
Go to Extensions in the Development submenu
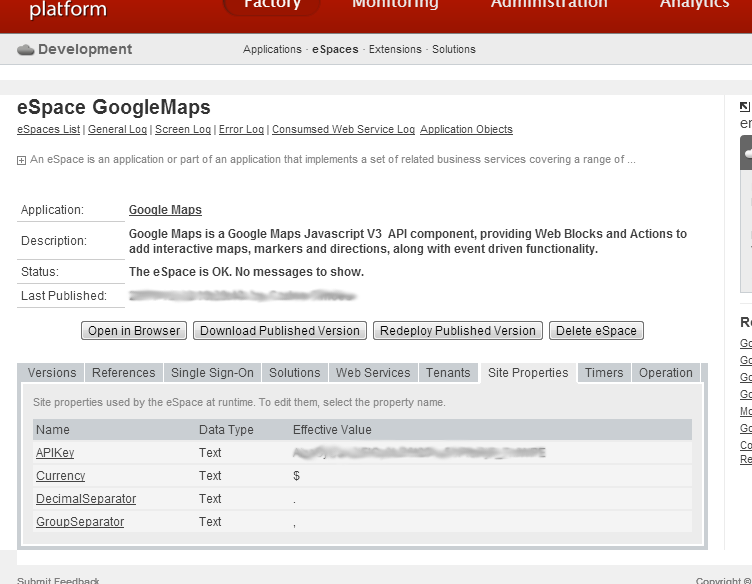395,49
